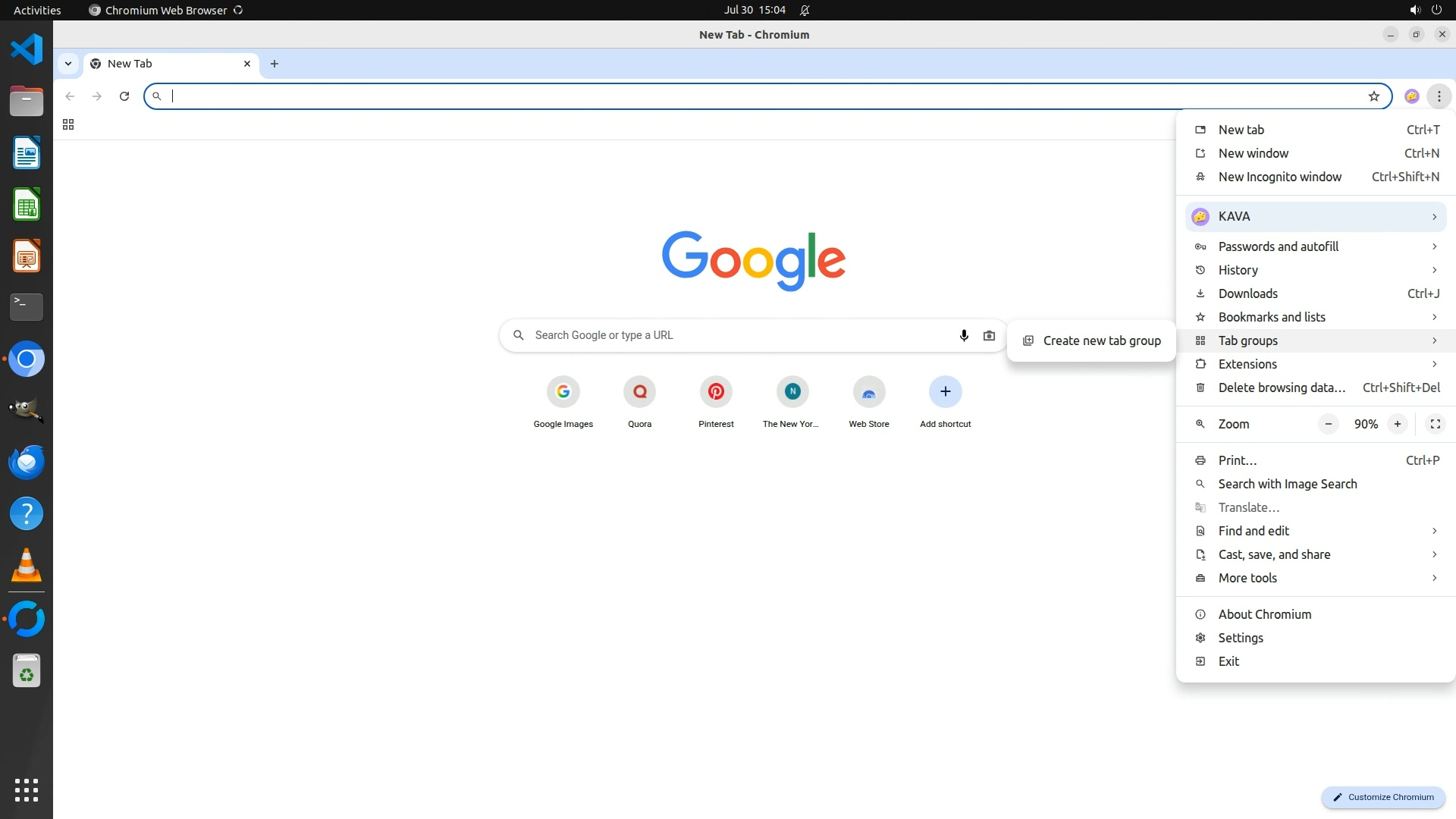Screen dimensions: 1456x819
Task: Open Thunderbird Mail from the dock
Action: (27, 462)
